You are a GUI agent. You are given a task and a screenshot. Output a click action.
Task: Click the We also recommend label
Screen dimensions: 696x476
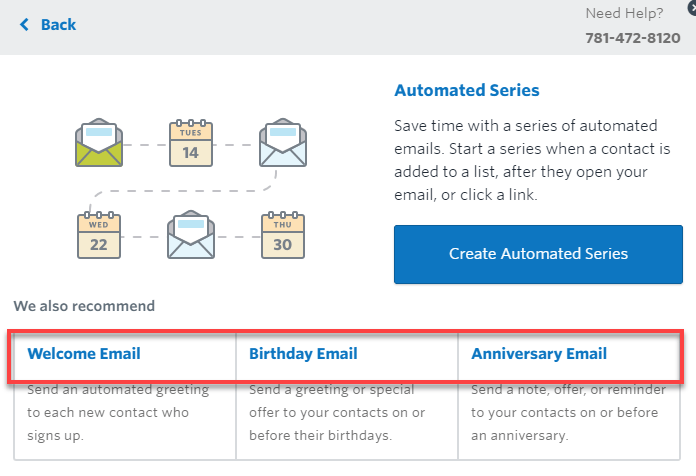tap(84, 306)
